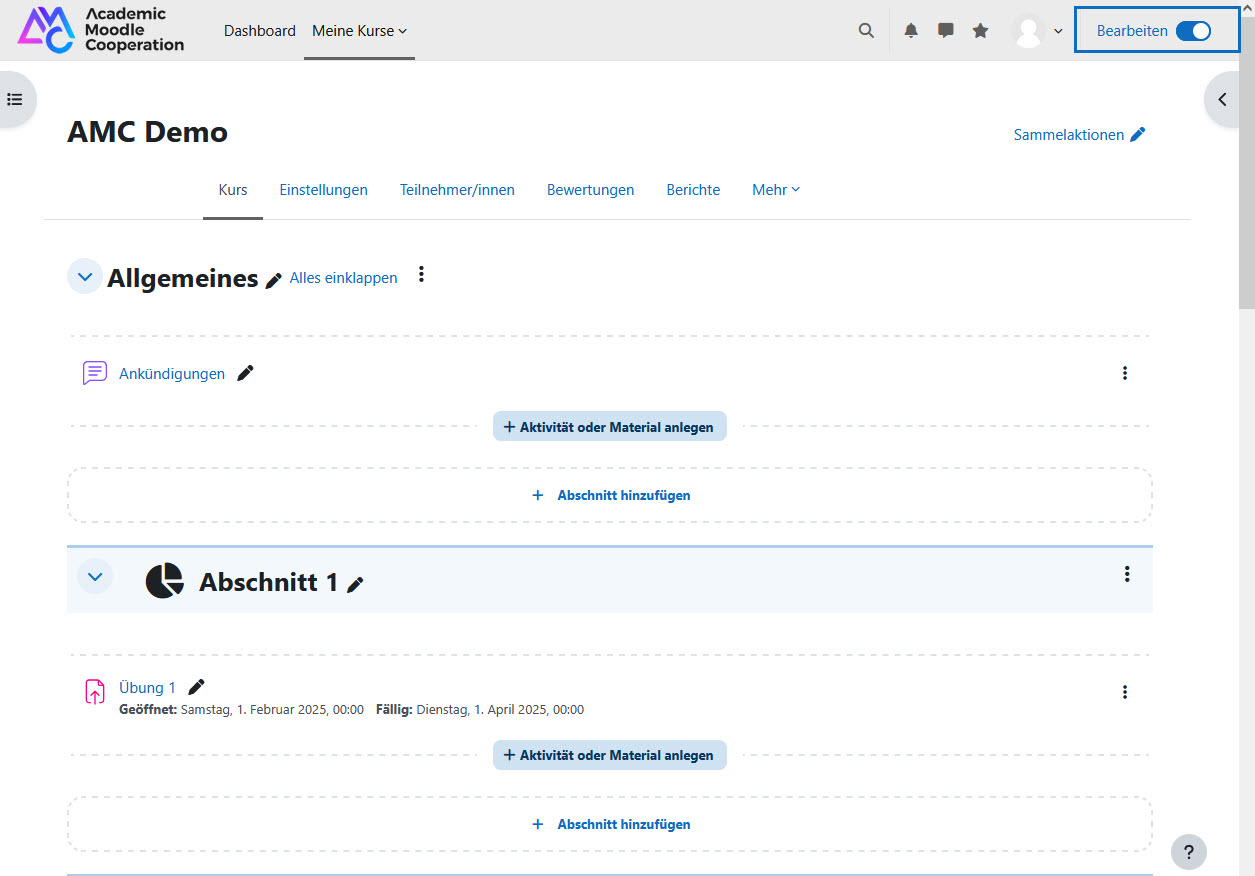
Task: Switch to the Bewertungen tab
Action: 590,190
